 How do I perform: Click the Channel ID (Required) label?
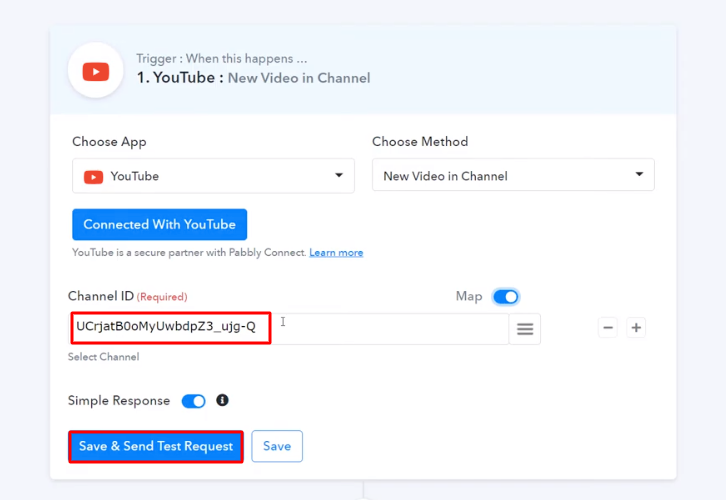coord(127,296)
